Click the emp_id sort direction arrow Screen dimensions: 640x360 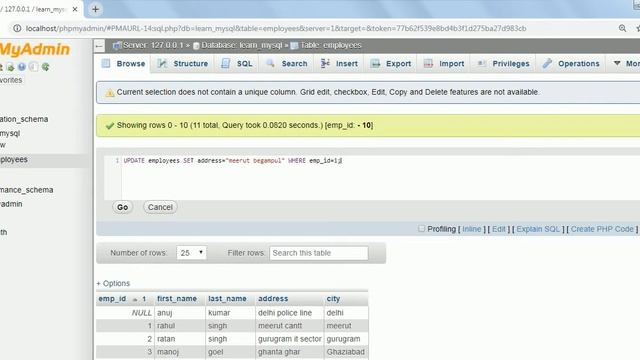(135, 299)
